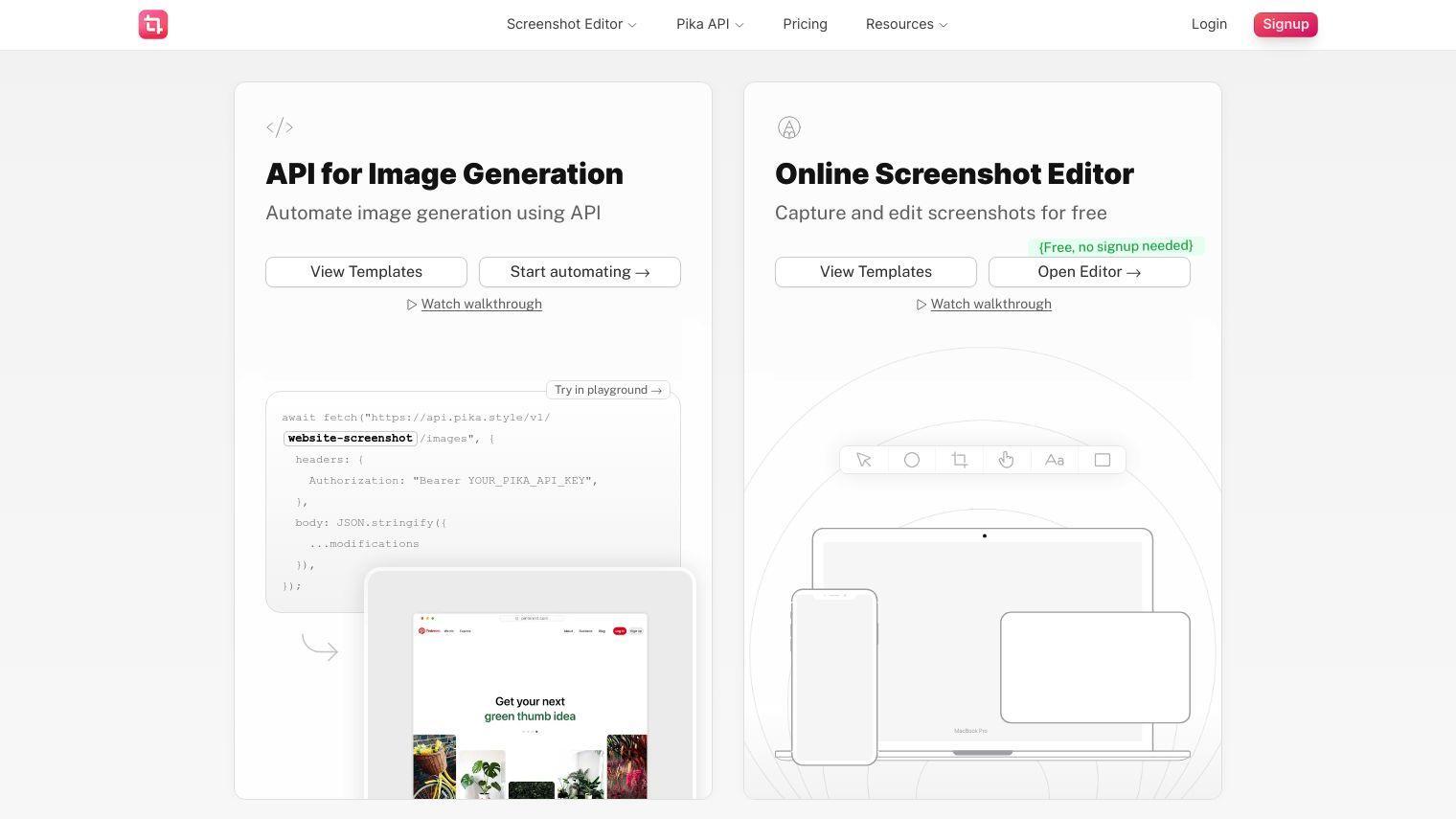The width and height of the screenshot is (1456, 819).
Task: Watch walkthrough for API Image Generation
Action: (x=473, y=304)
